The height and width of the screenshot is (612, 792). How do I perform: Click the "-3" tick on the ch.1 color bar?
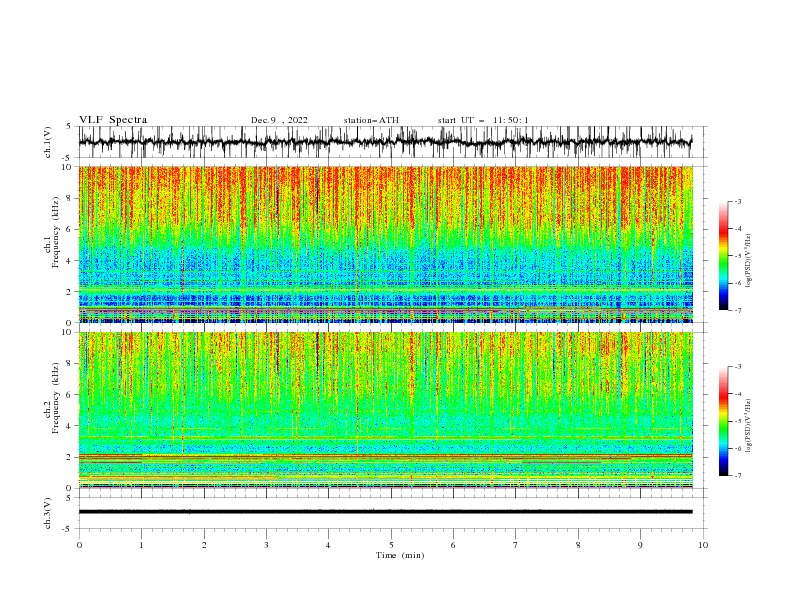(x=737, y=201)
